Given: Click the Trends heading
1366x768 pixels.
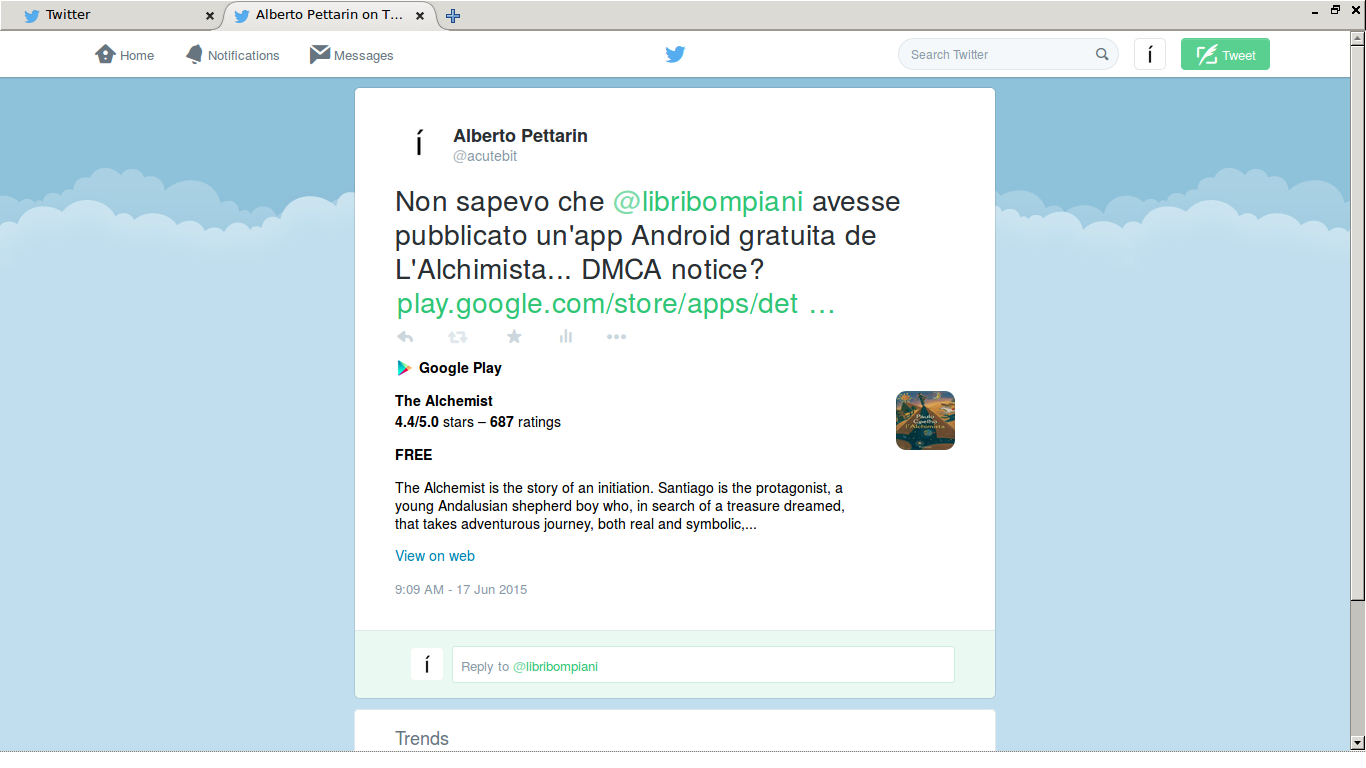Looking at the screenshot, I should (422, 739).
